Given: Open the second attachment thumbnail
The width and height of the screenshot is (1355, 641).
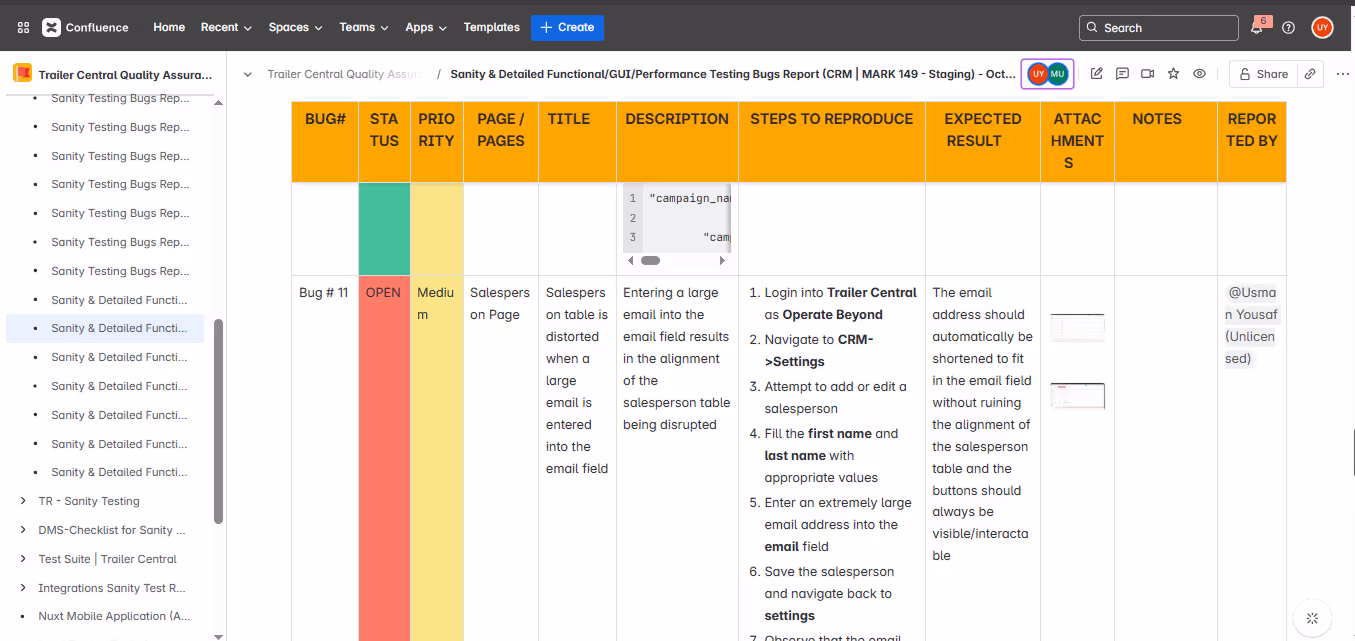Looking at the screenshot, I should (x=1077, y=396).
